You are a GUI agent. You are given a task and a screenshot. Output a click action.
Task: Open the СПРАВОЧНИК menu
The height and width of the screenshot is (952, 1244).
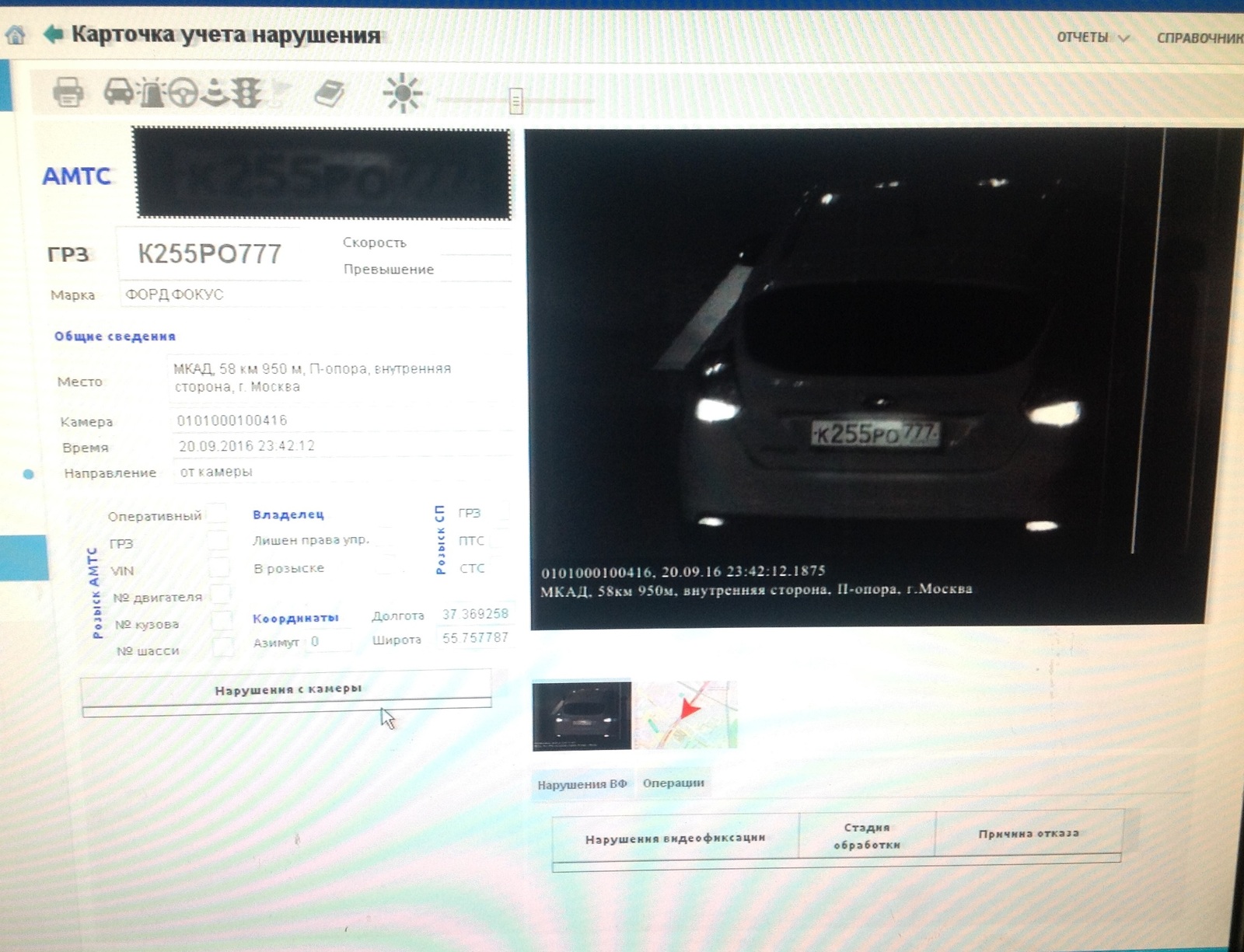1200,38
